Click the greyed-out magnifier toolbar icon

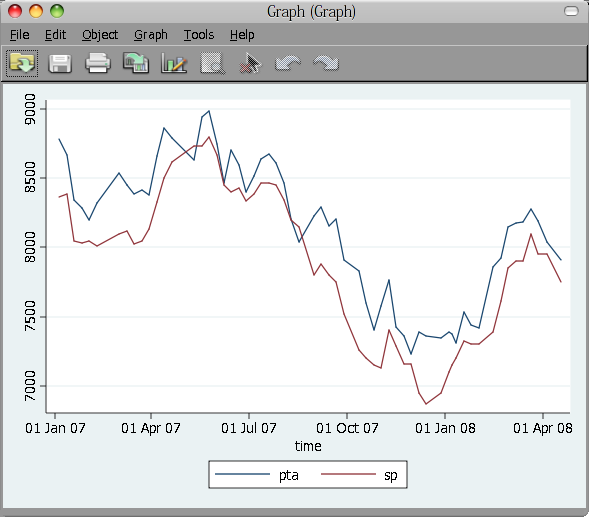pos(213,63)
